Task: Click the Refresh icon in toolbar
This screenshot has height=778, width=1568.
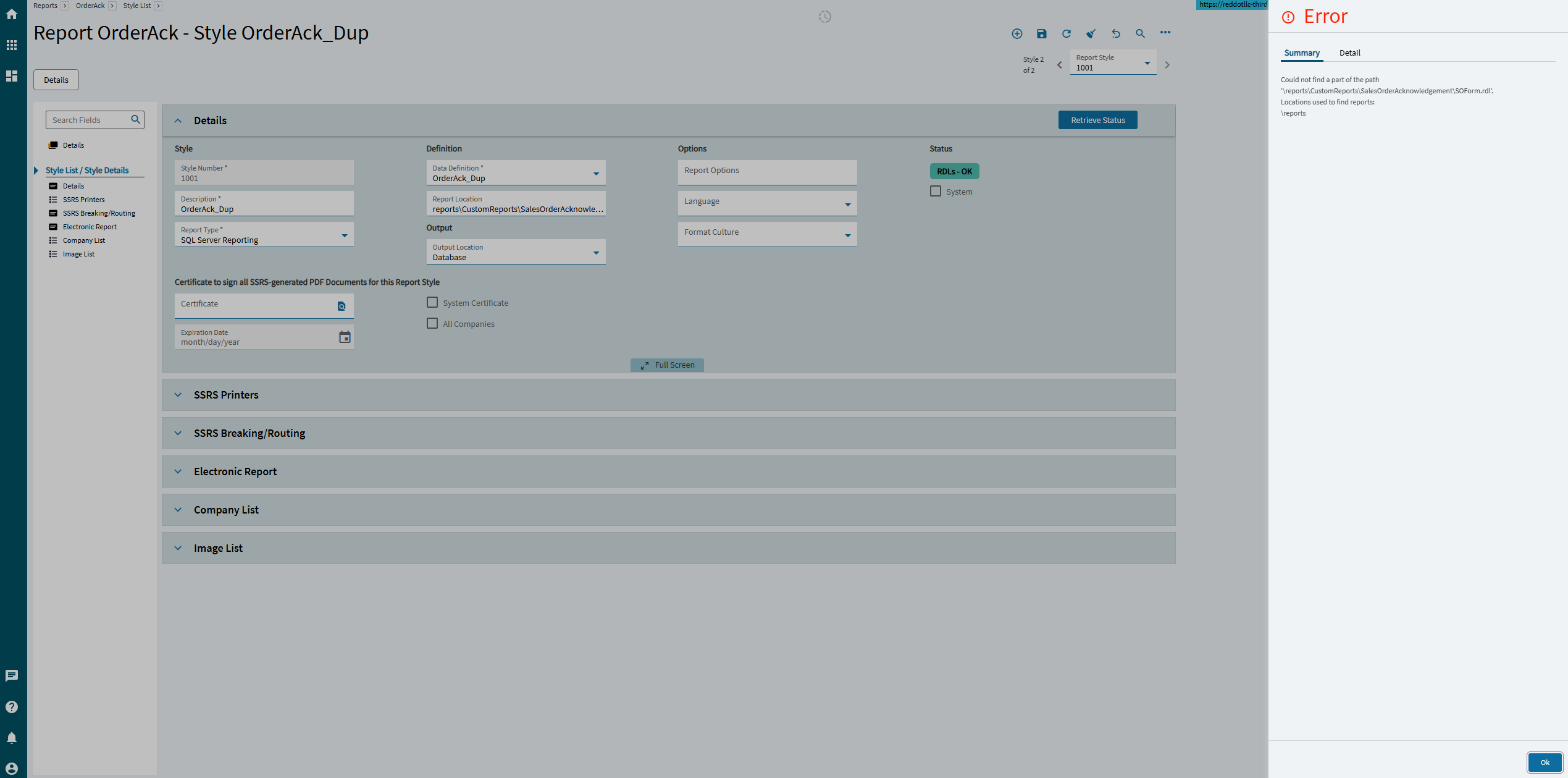Action: coord(1066,33)
